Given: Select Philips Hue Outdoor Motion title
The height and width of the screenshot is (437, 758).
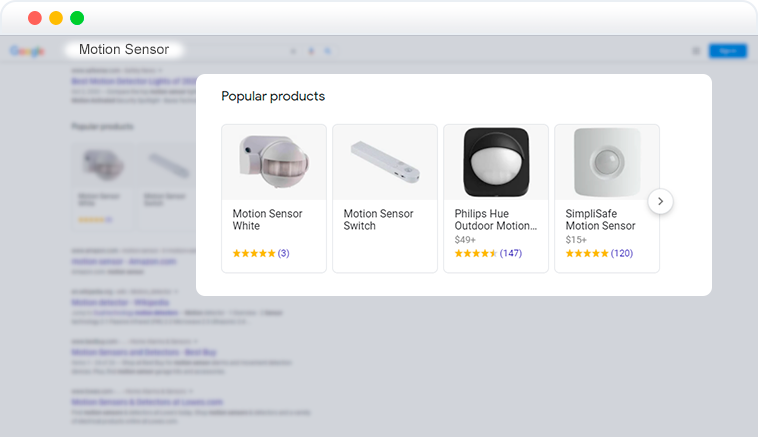Looking at the screenshot, I should (x=496, y=219).
